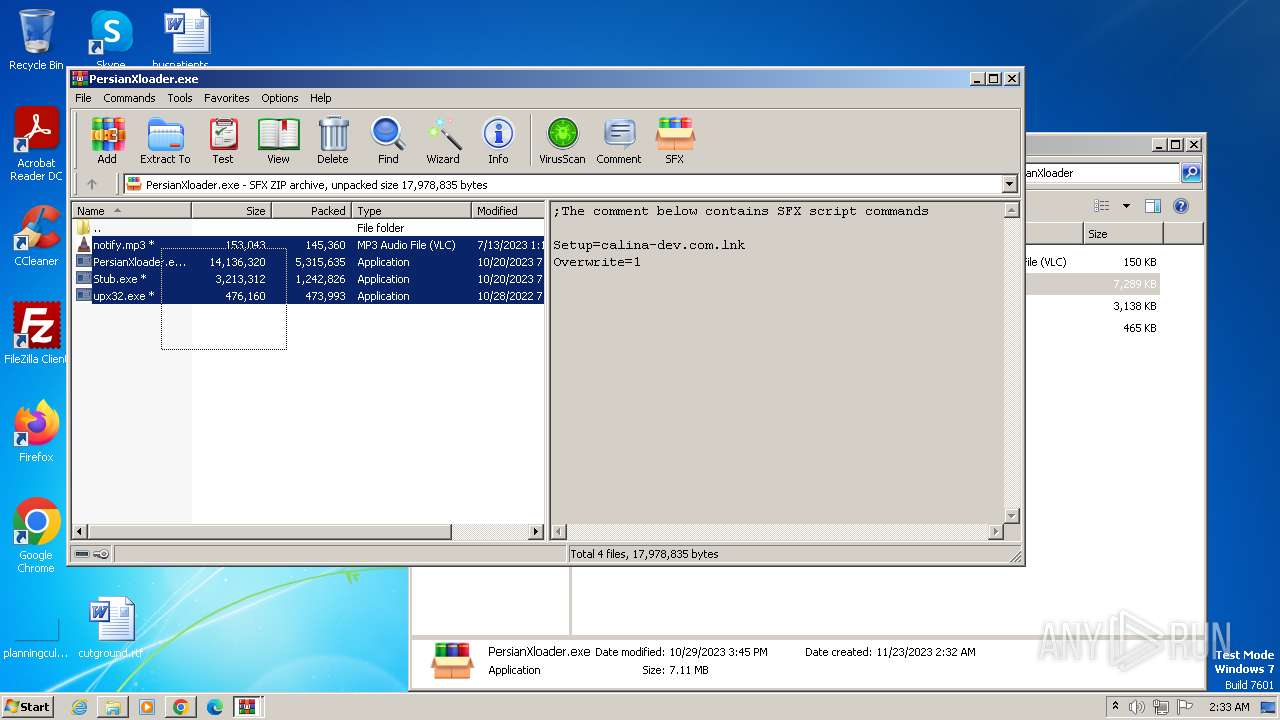Open Recycle Bin desktop icon
Screen dimensions: 1280x720
tap(36, 40)
